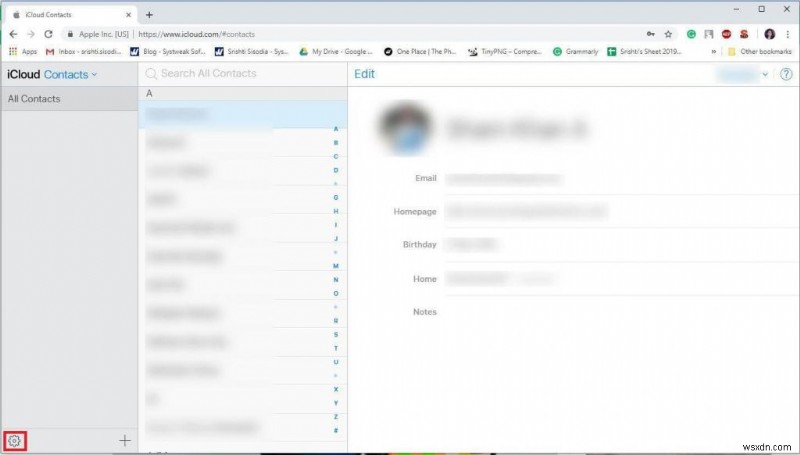The height and width of the screenshot is (455, 800).
Task: Select All Contacts group
Action: (69, 99)
